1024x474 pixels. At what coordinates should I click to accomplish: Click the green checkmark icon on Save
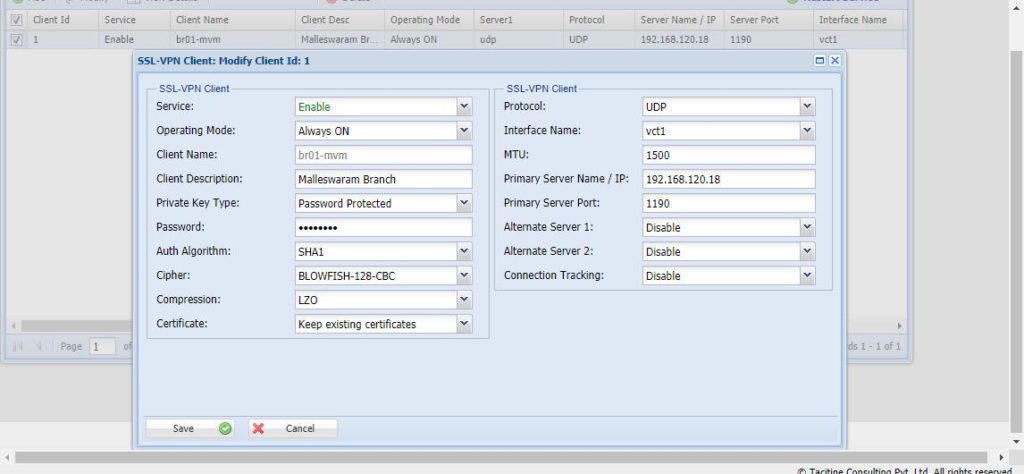(225, 428)
